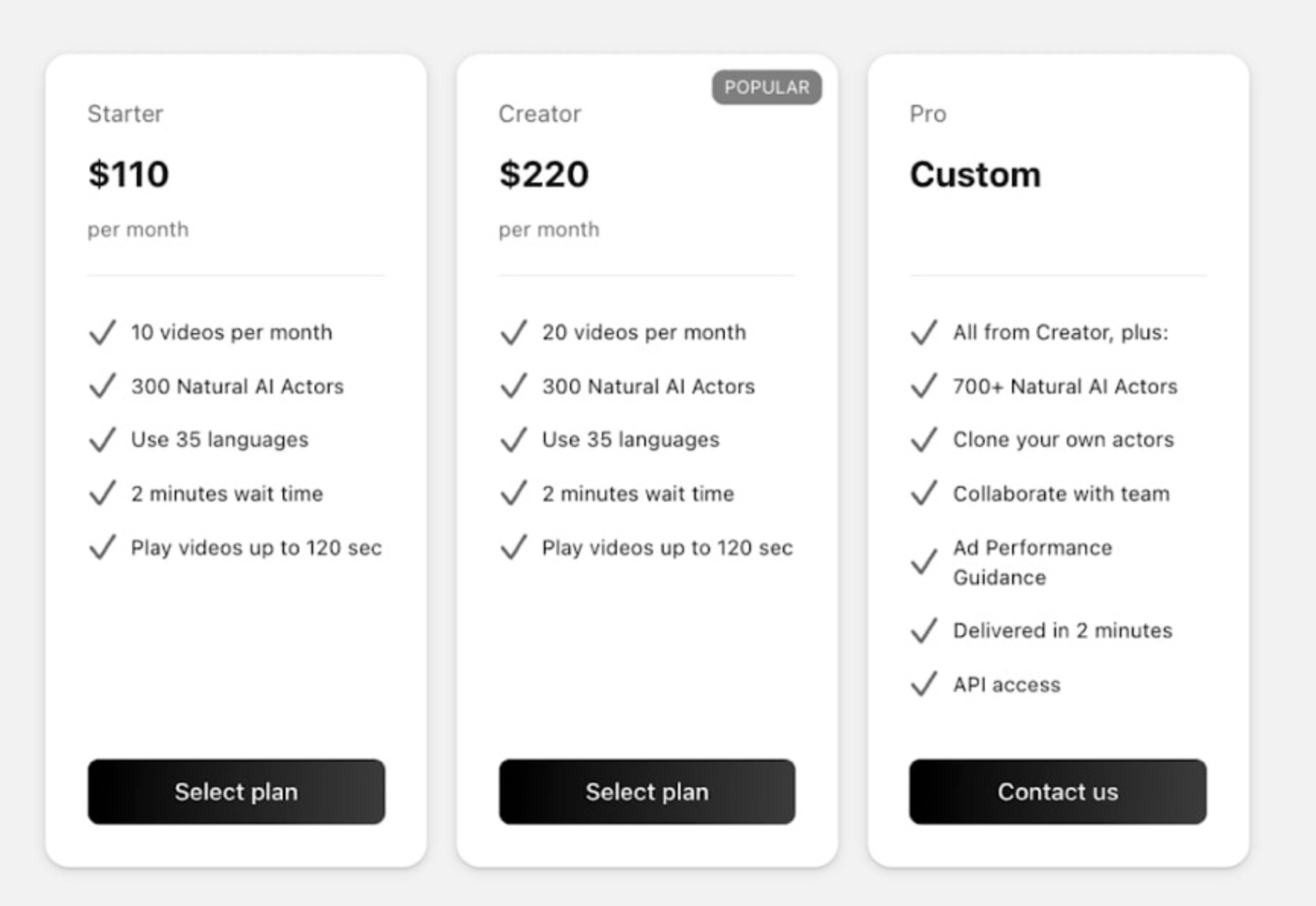
Task: Click checkmark beside 20 videos per month
Action: tap(514, 333)
